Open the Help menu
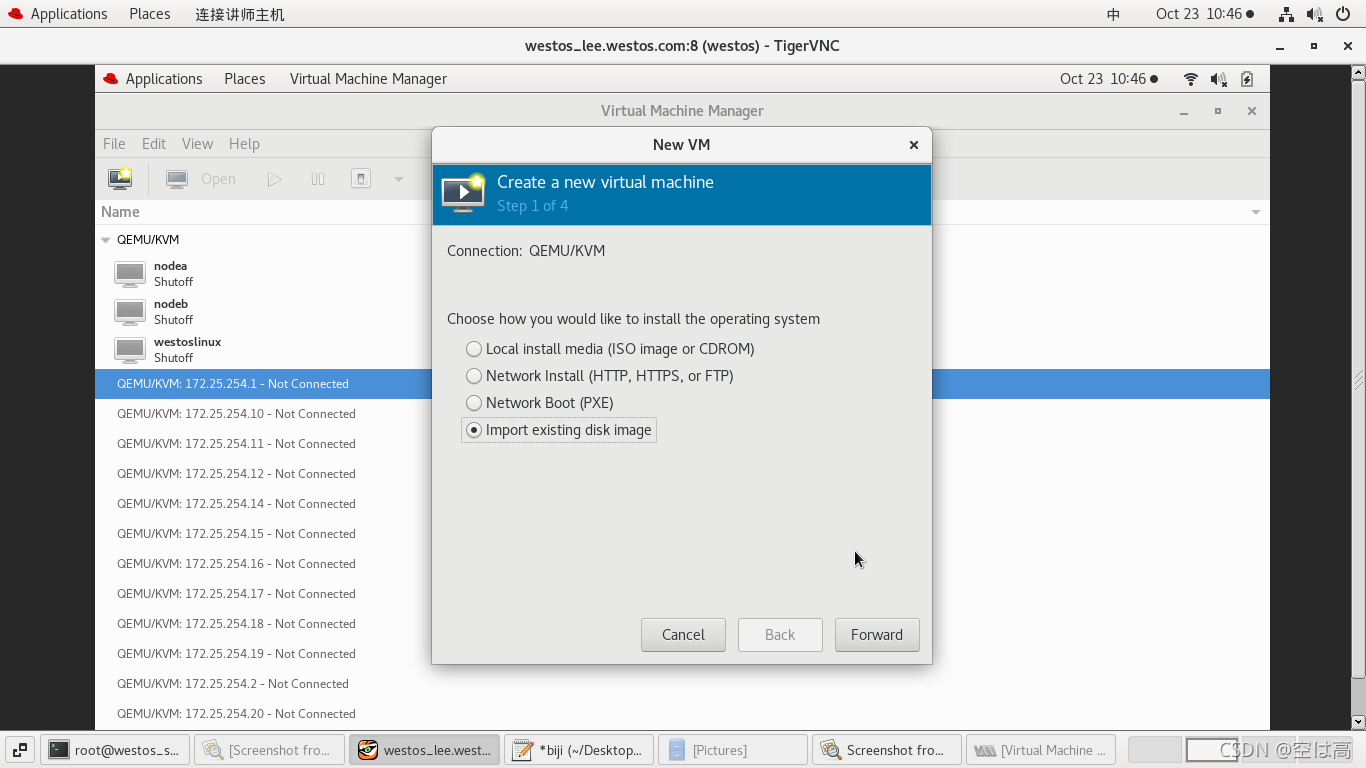 point(244,144)
